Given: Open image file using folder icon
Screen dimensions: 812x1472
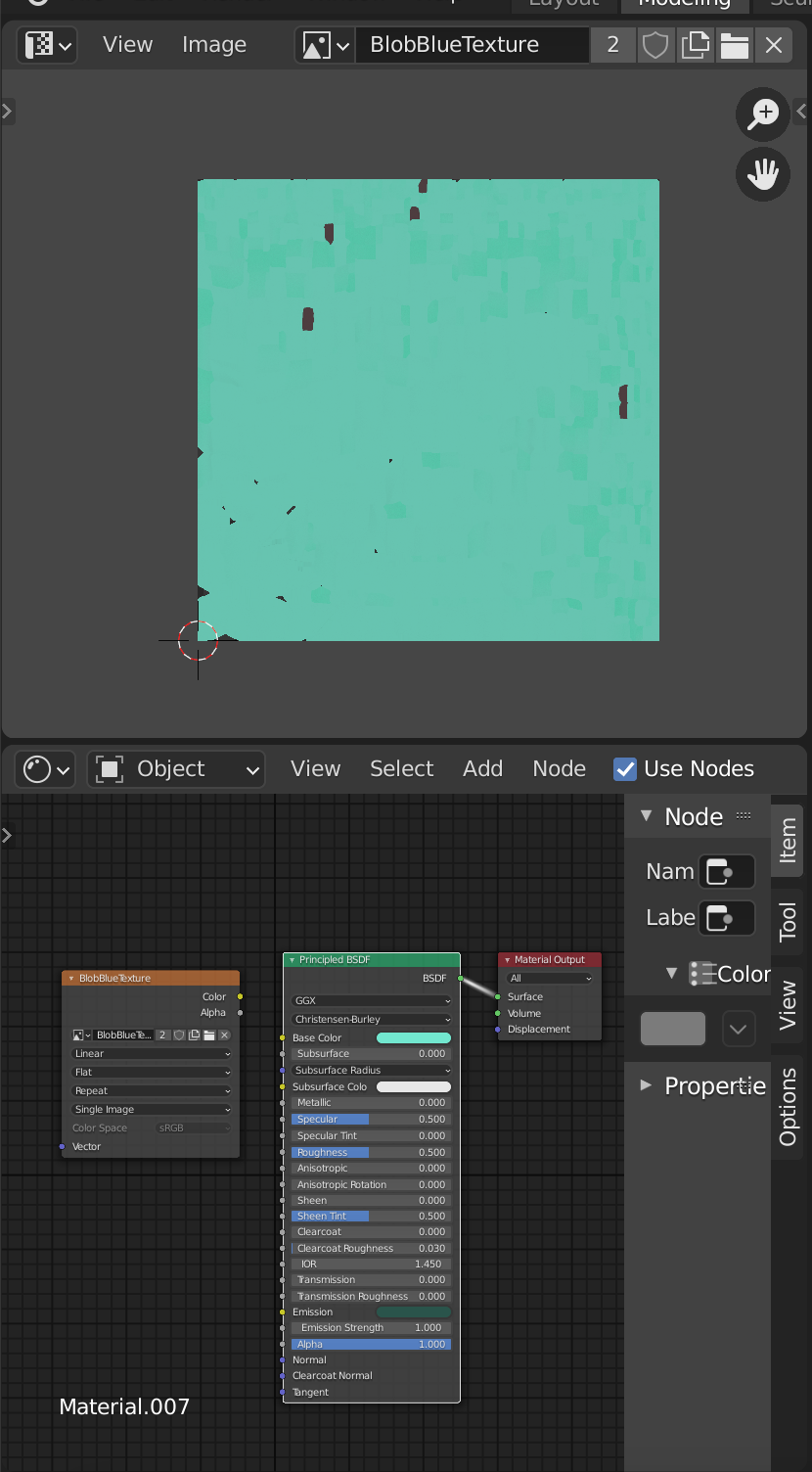Looking at the screenshot, I should (x=734, y=45).
